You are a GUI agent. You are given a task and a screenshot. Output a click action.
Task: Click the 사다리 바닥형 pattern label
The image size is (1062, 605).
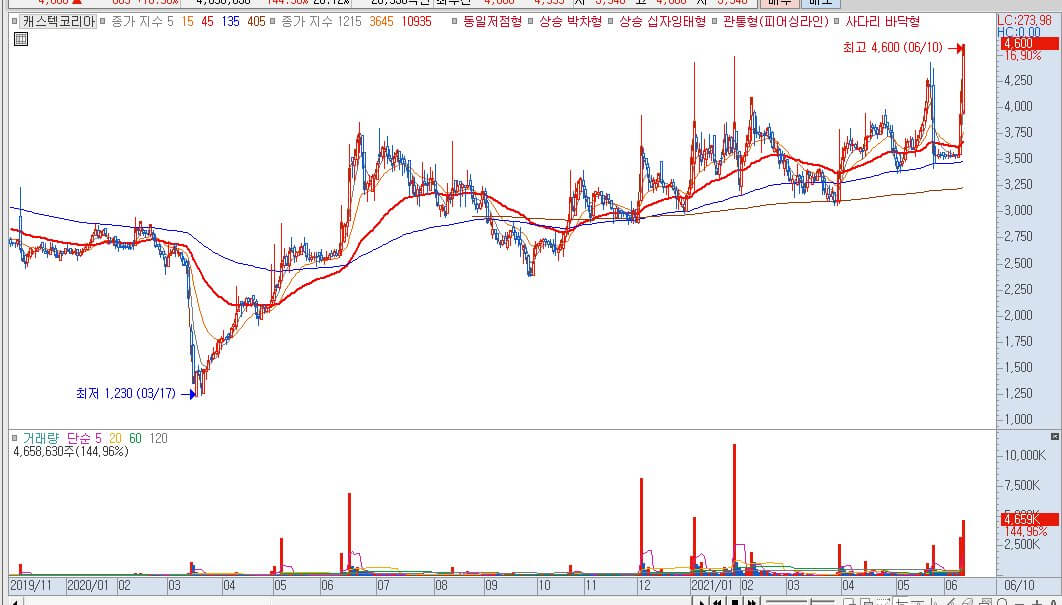tap(883, 22)
